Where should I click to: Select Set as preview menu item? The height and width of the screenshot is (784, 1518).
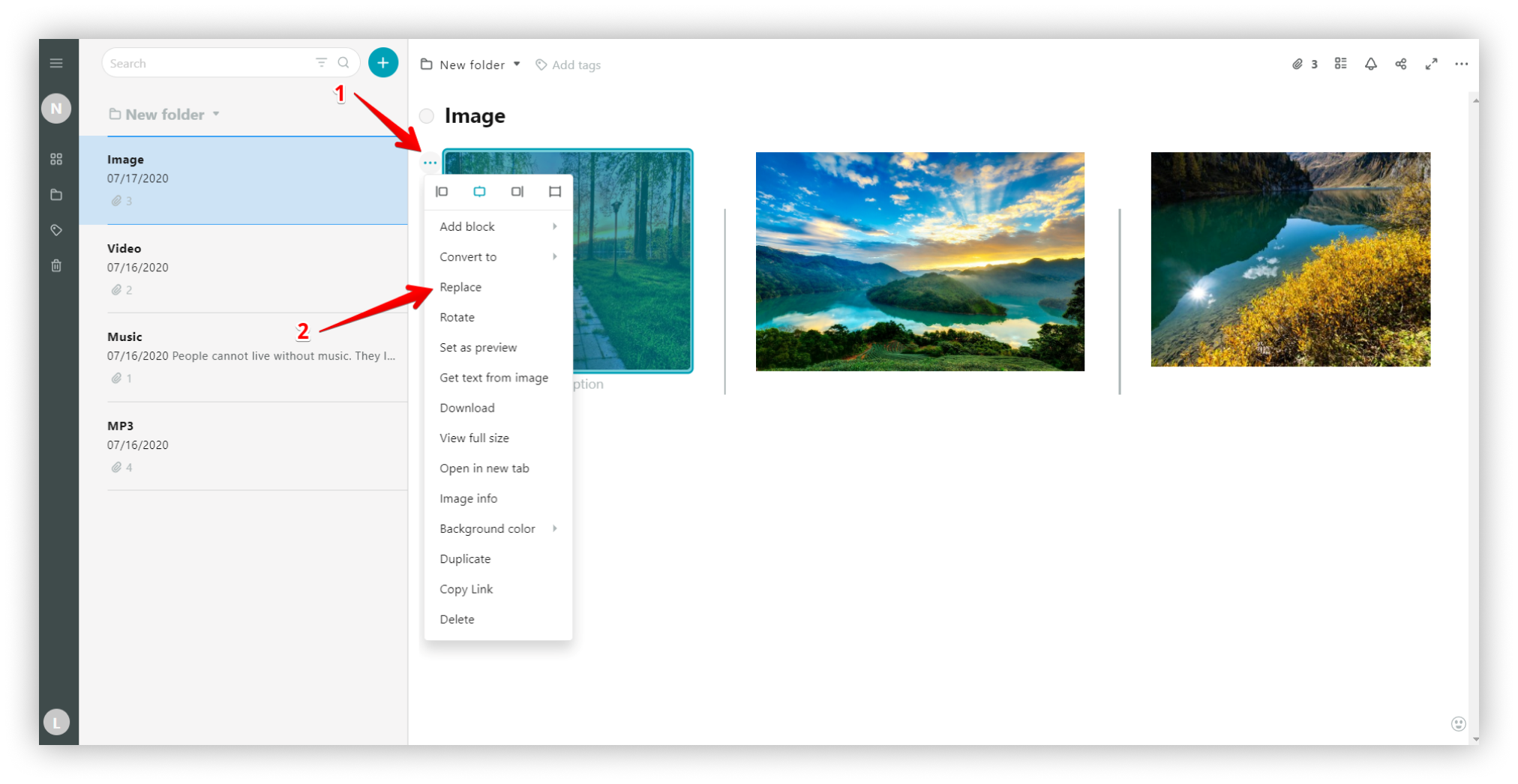(498, 347)
